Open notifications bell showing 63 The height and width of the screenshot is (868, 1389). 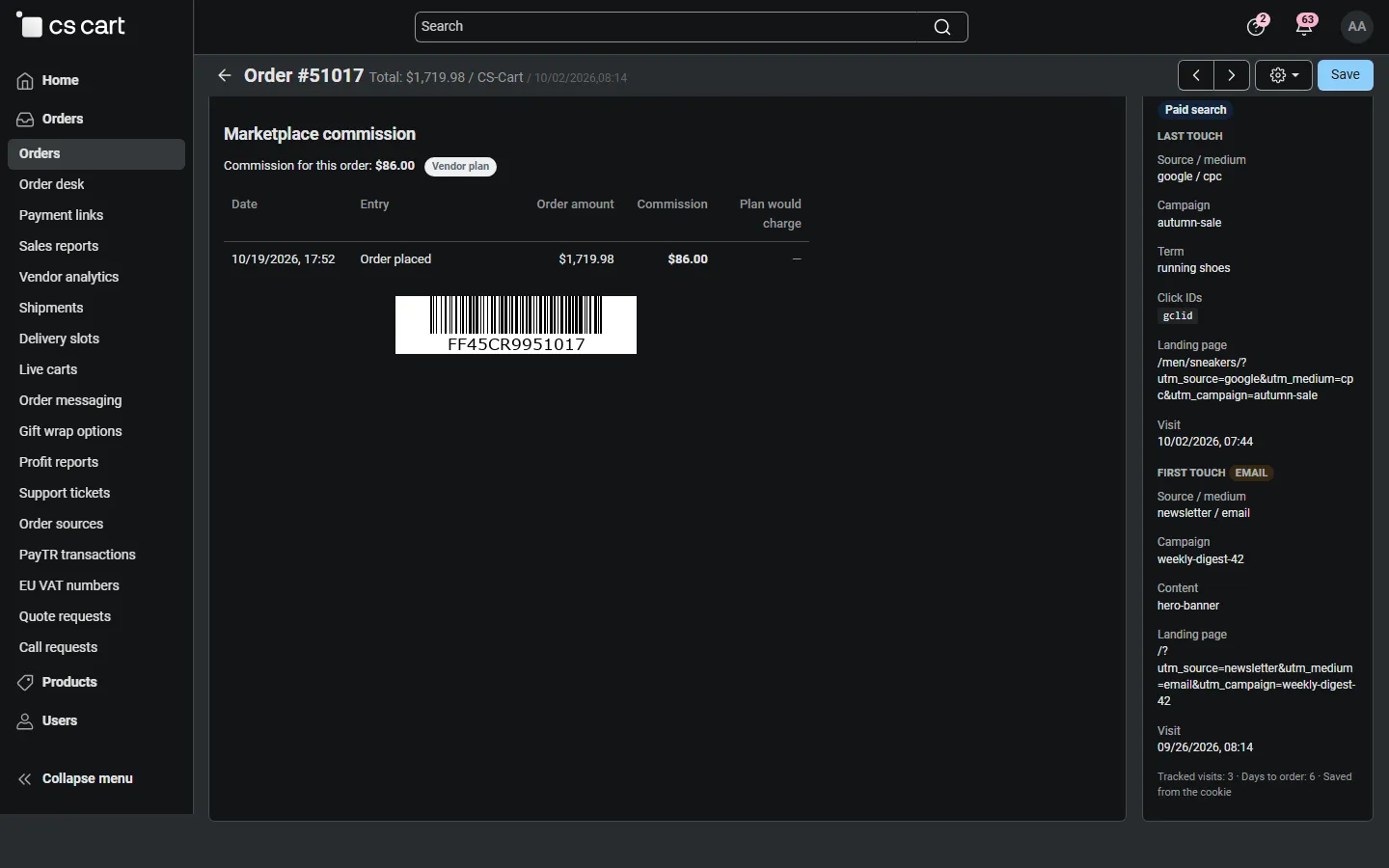[x=1305, y=26]
